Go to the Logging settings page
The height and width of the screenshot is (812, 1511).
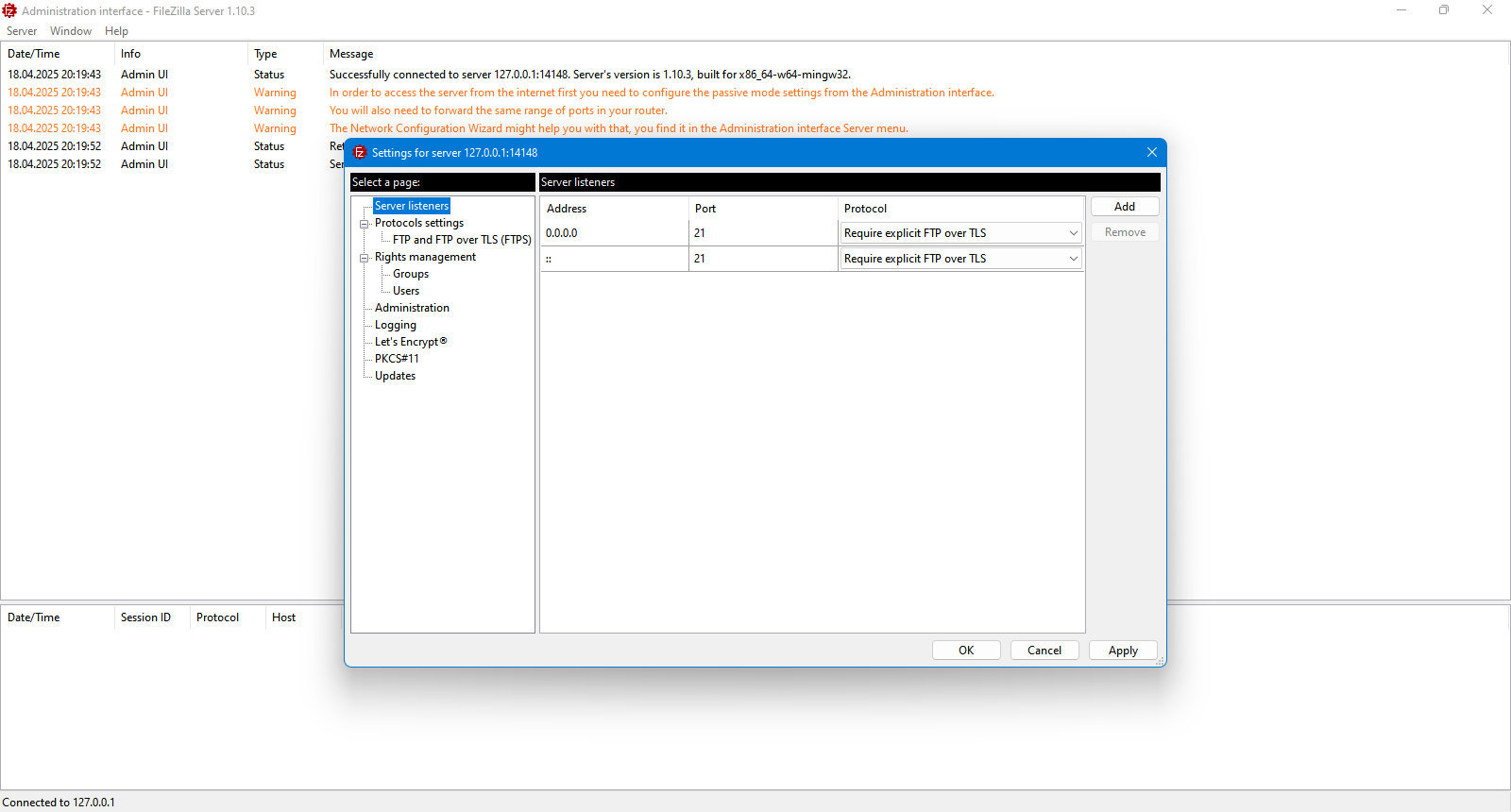click(x=395, y=325)
